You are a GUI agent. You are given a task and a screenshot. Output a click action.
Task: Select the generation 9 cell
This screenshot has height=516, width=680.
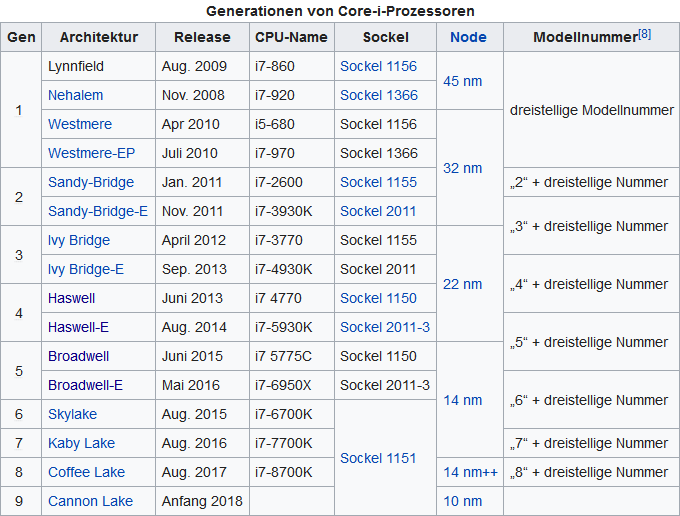click(x=21, y=501)
